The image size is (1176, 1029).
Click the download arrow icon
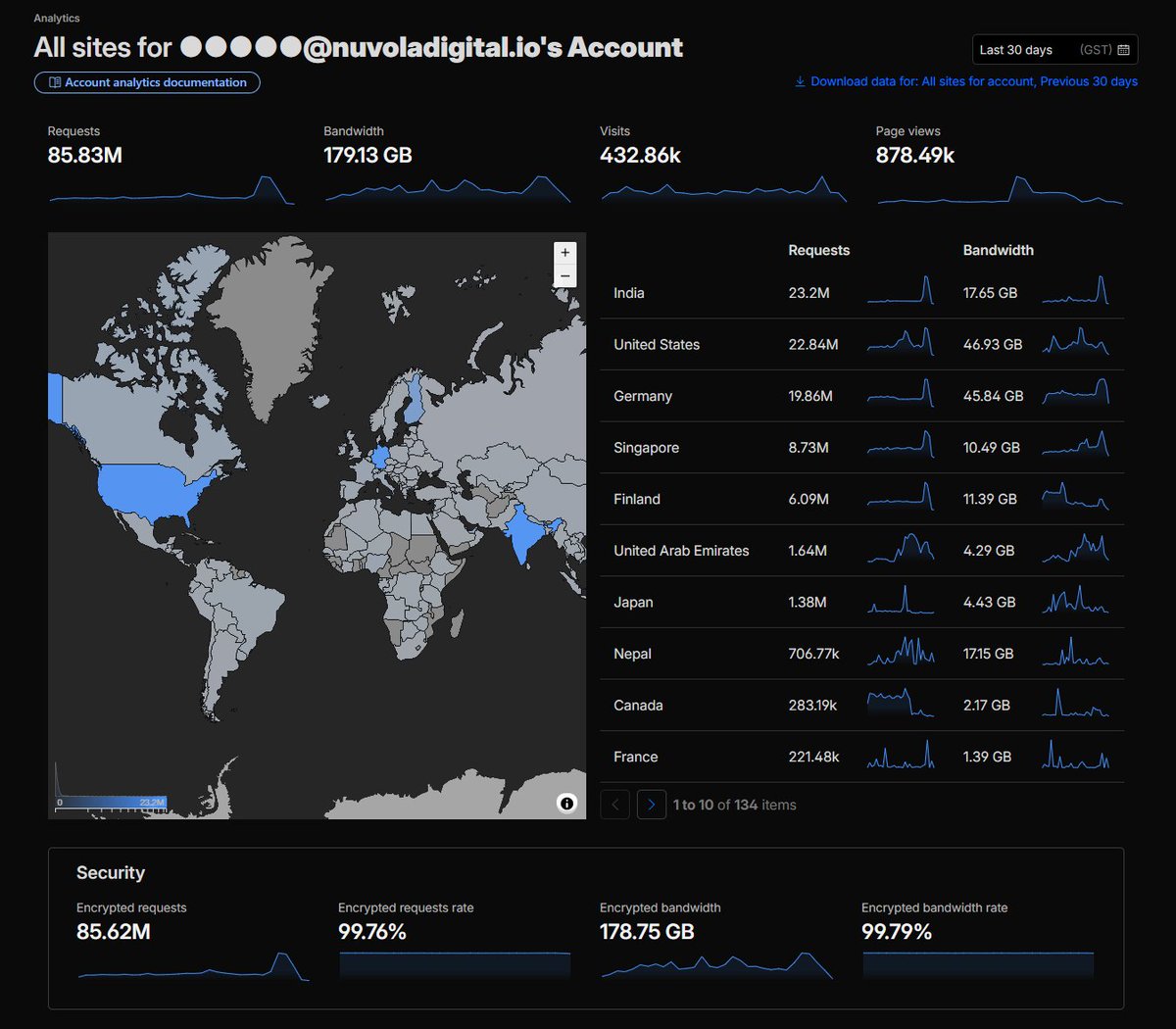tap(800, 81)
